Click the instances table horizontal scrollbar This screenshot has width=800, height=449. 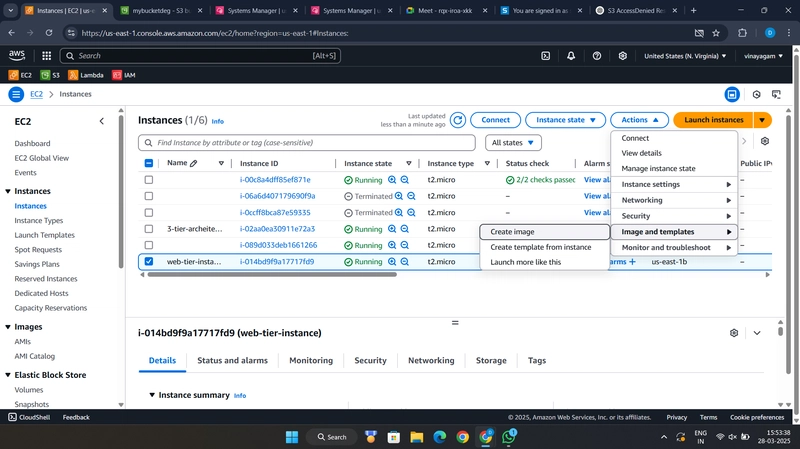(x=272, y=275)
